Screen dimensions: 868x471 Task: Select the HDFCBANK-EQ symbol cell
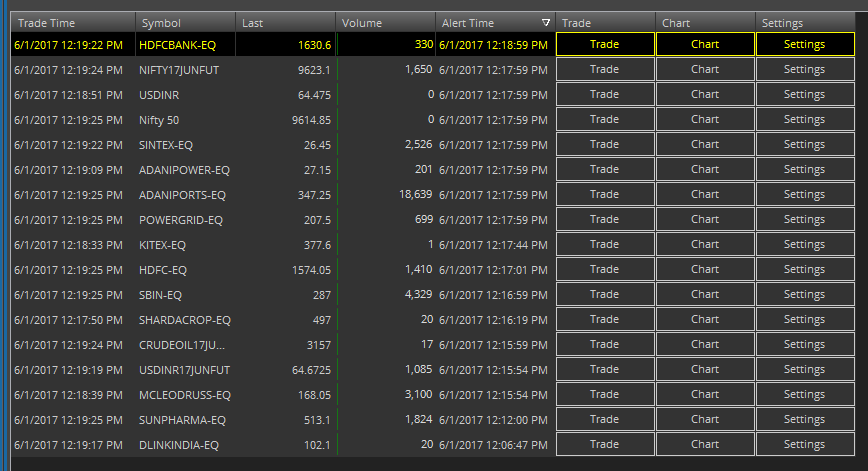point(185,45)
